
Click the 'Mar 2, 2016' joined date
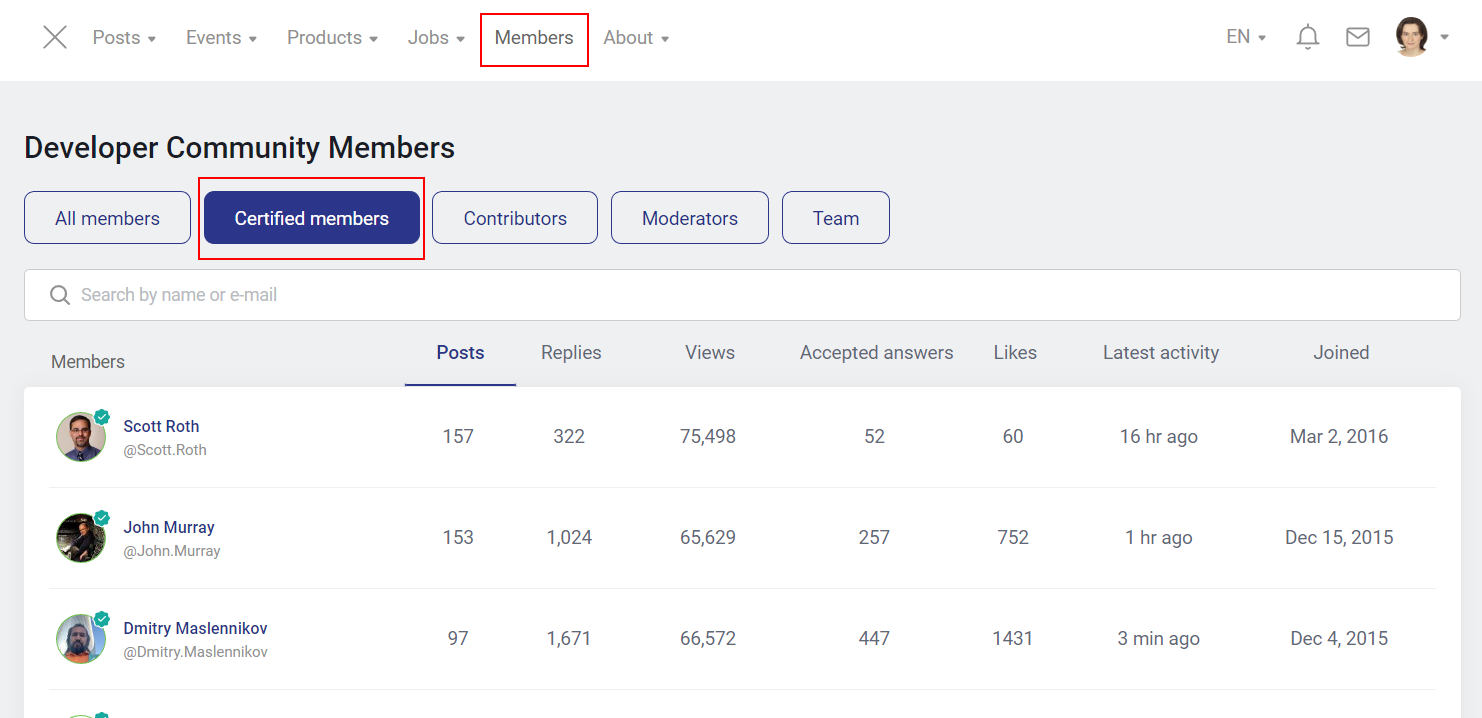point(1339,437)
